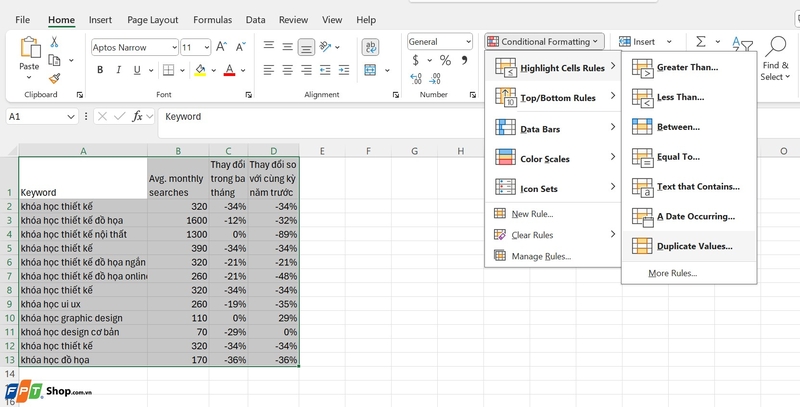Open Paste options arrow
Screen dimensions: 800x407
coord(29,78)
